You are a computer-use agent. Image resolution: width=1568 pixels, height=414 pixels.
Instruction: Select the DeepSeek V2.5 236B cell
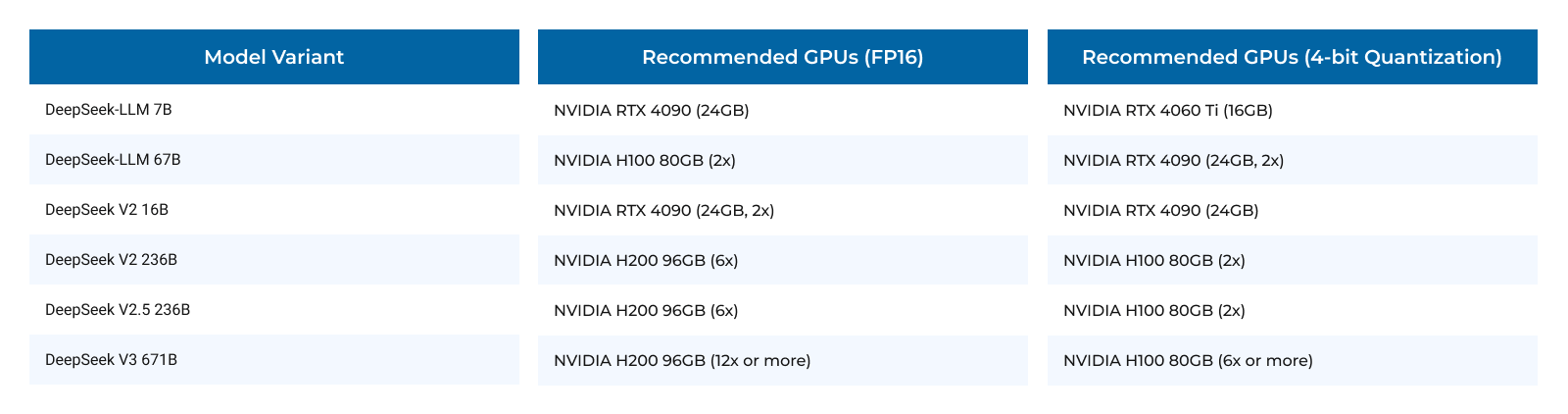tap(118, 310)
